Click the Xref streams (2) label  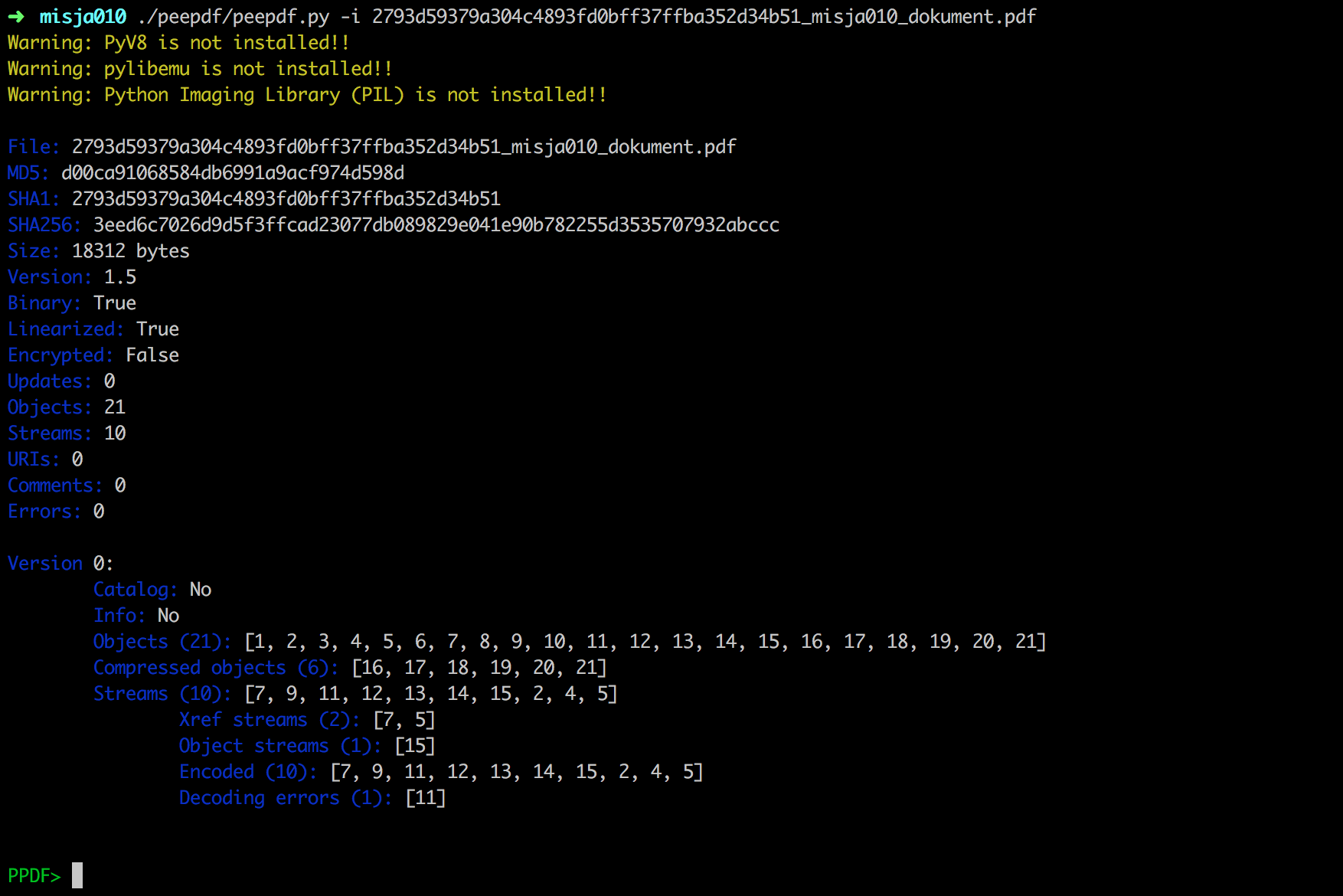pyautogui.click(x=270, y=720)
